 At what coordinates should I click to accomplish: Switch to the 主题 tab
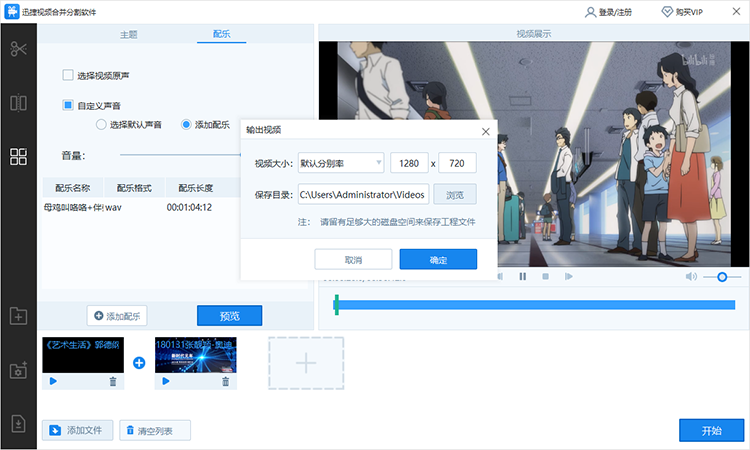pyautogui.click(x=128, y=34)
